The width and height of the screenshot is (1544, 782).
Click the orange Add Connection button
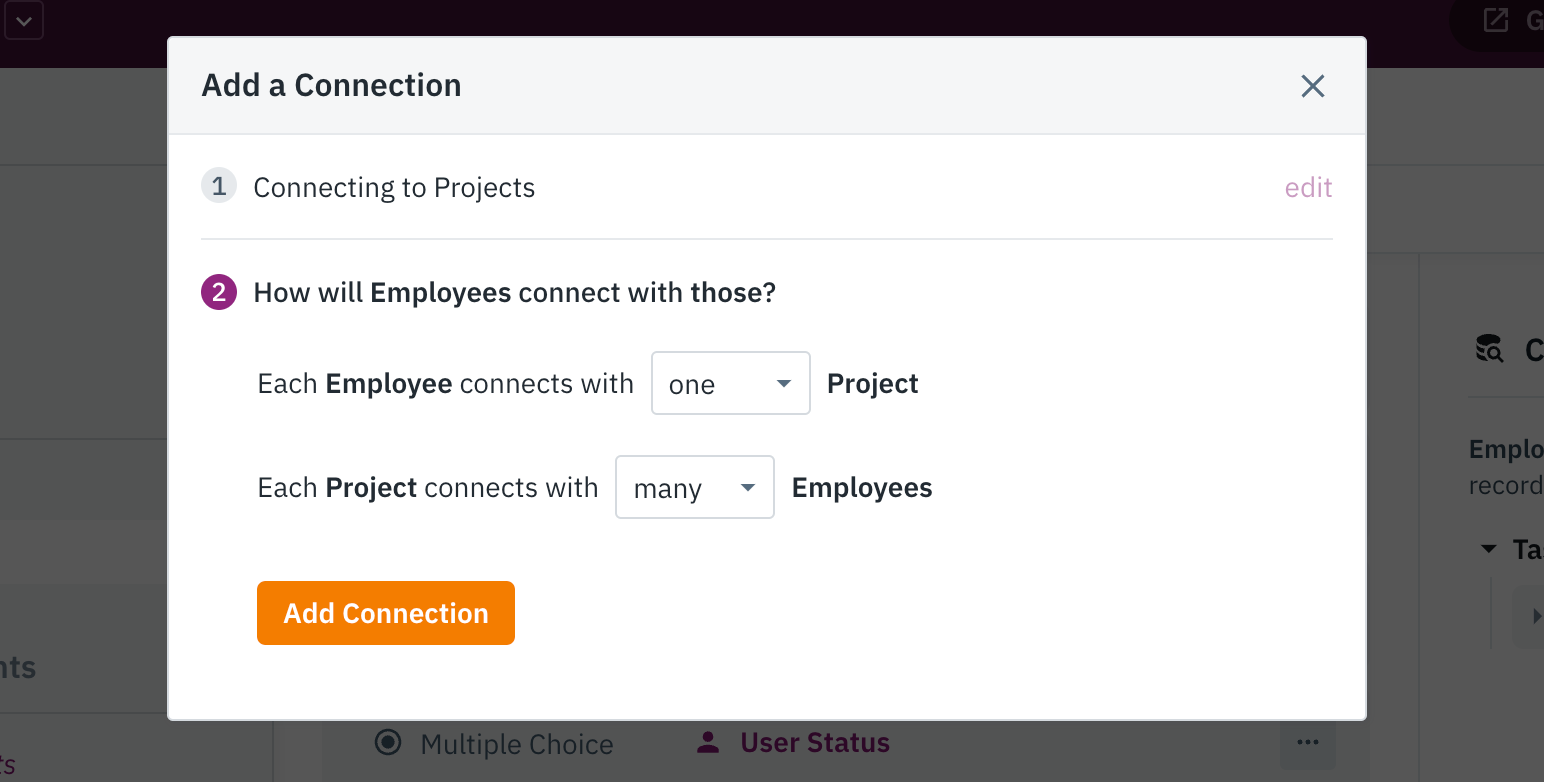pos(386,613)
